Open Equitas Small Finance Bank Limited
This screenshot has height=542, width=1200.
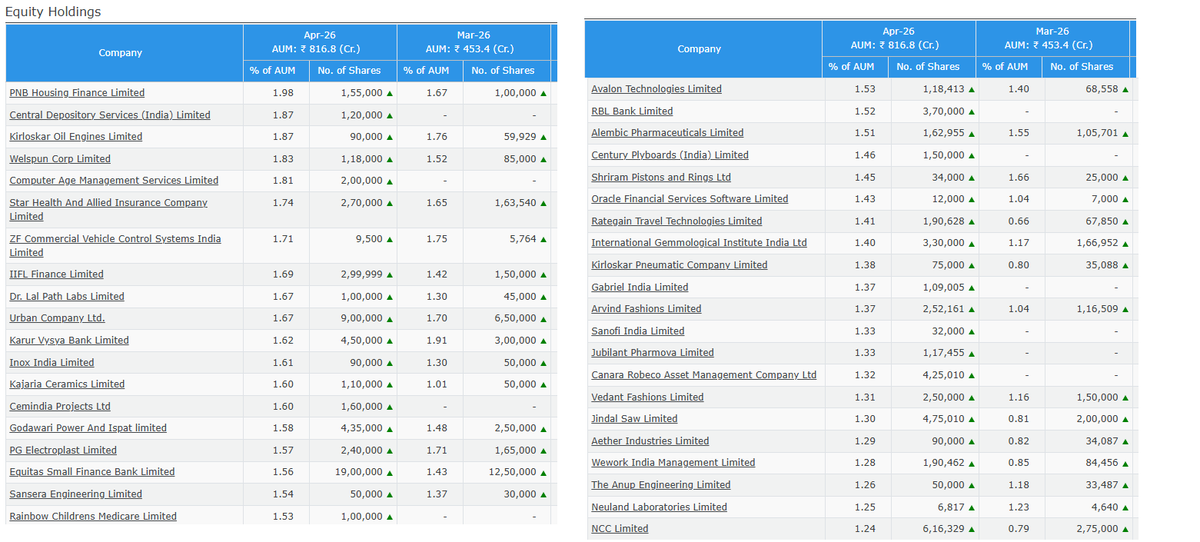point(92,472)
